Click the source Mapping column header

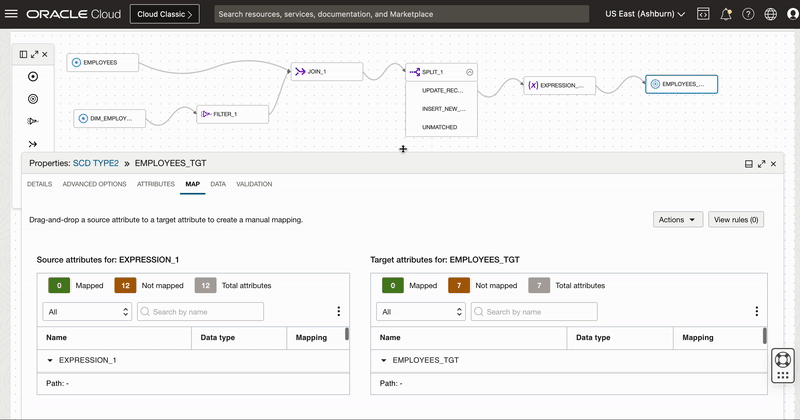click(x=316, y=338)
